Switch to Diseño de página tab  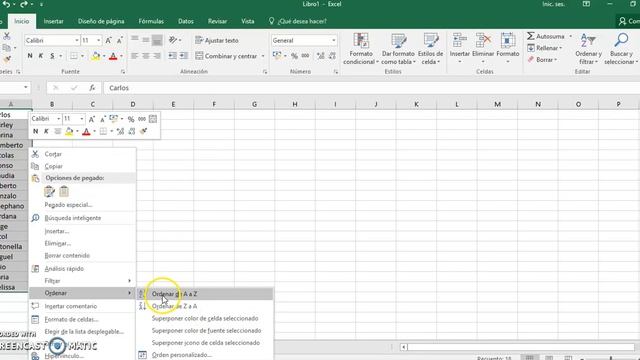click(101, 21)
